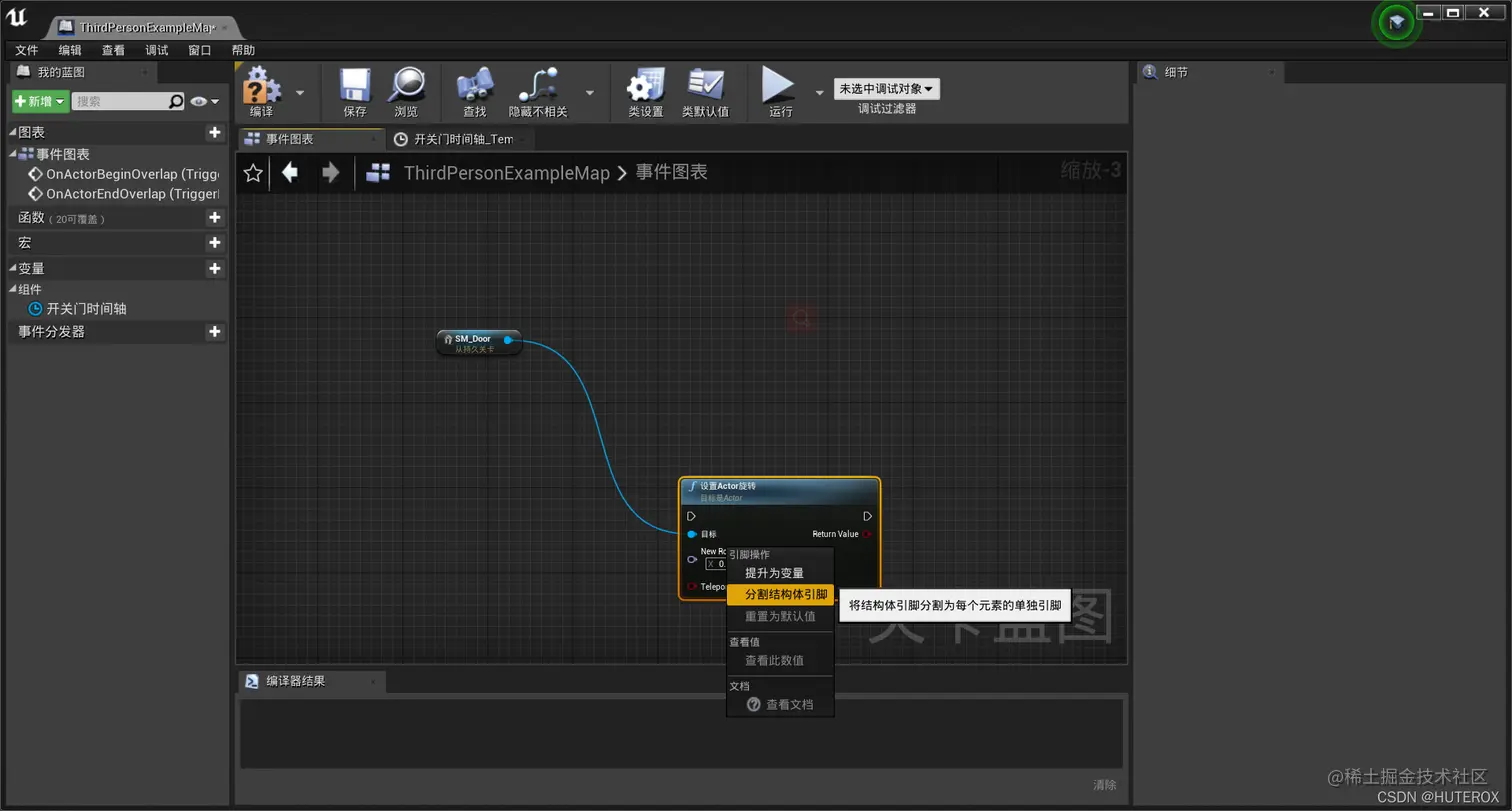
Task: Click the 浏览 (Browse) magnifier icon
Action: point(406,85)
